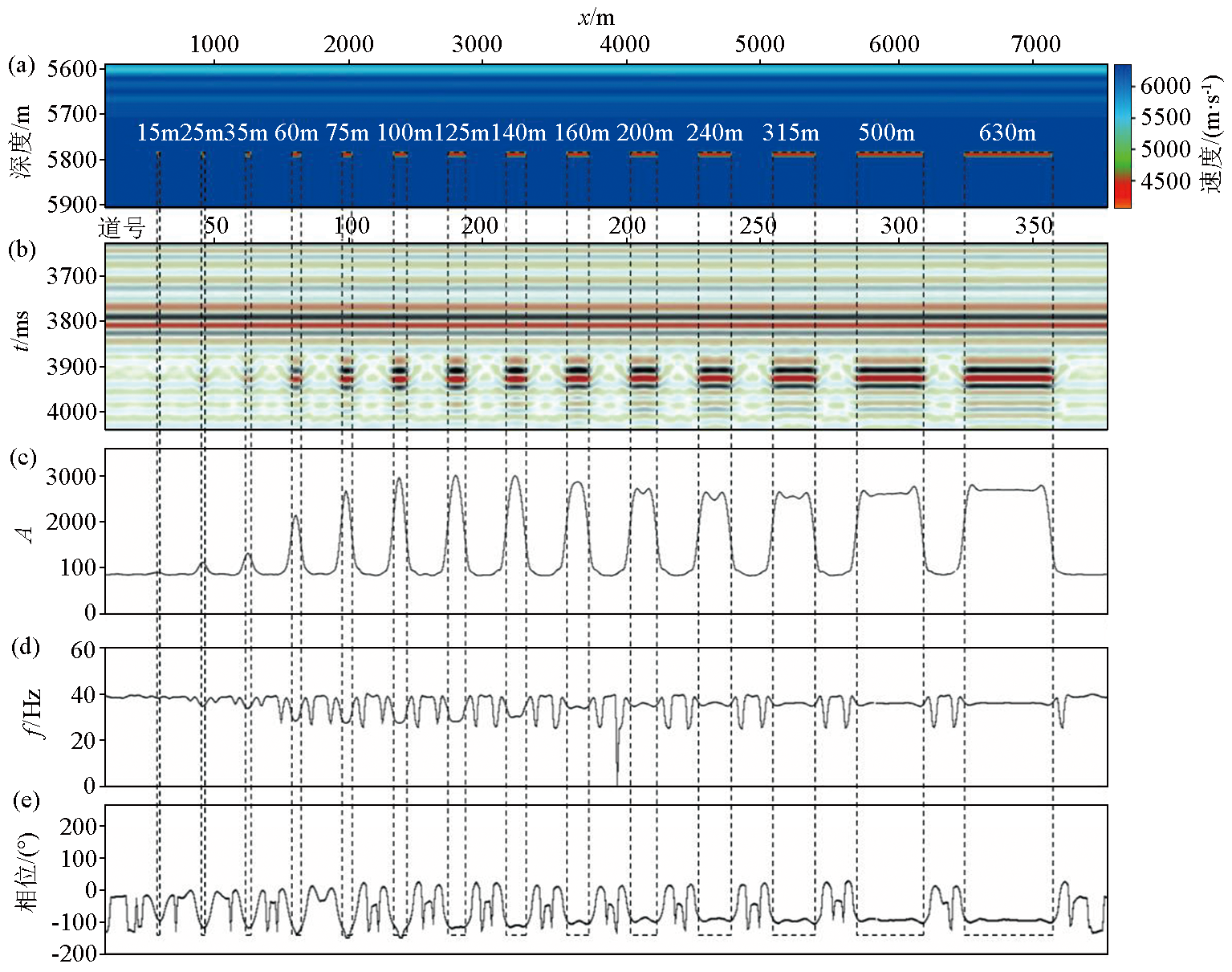Screen dimensions: 1232x972
Task: Select the 100m width label
Action: coord(405,132)
